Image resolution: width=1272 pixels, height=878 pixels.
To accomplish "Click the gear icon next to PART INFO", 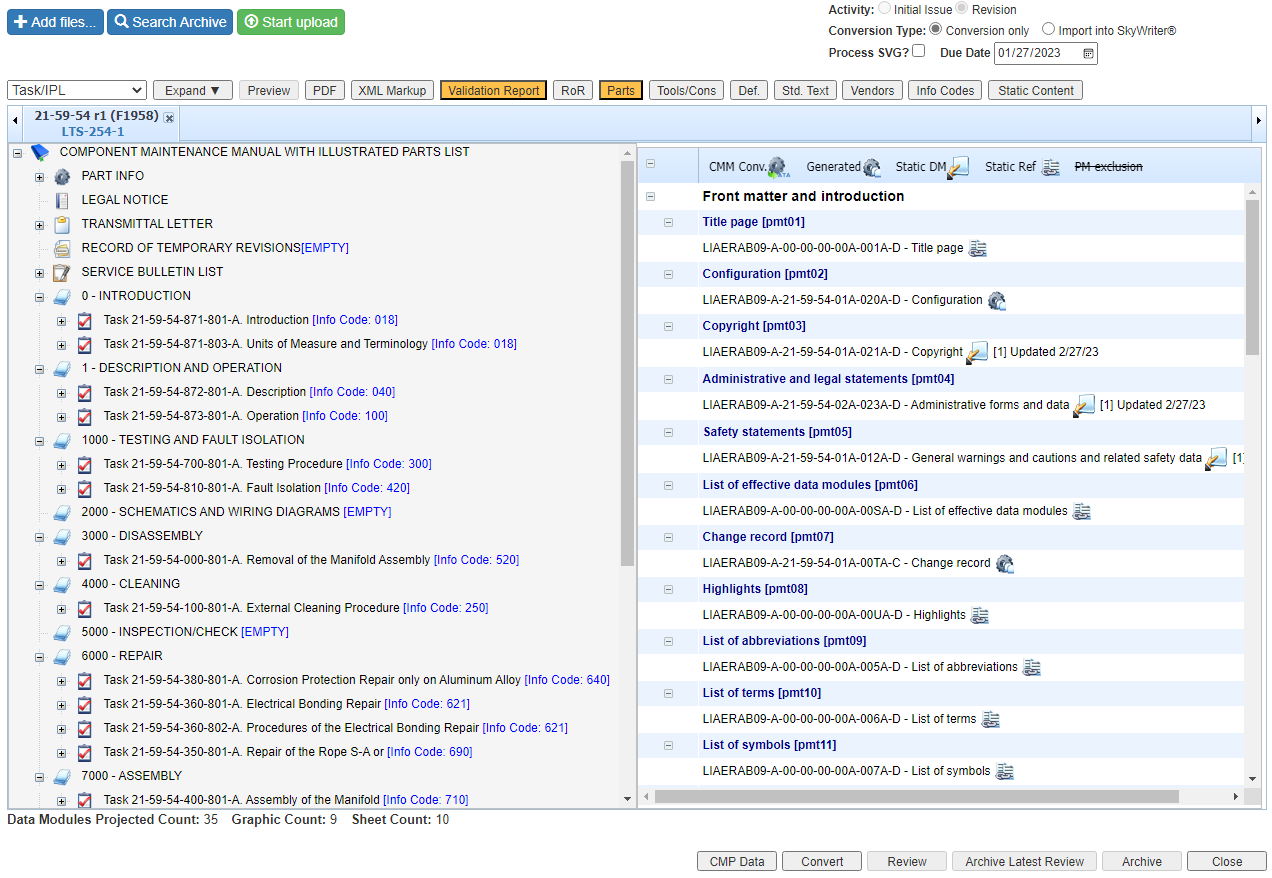I will pos(62,176).
